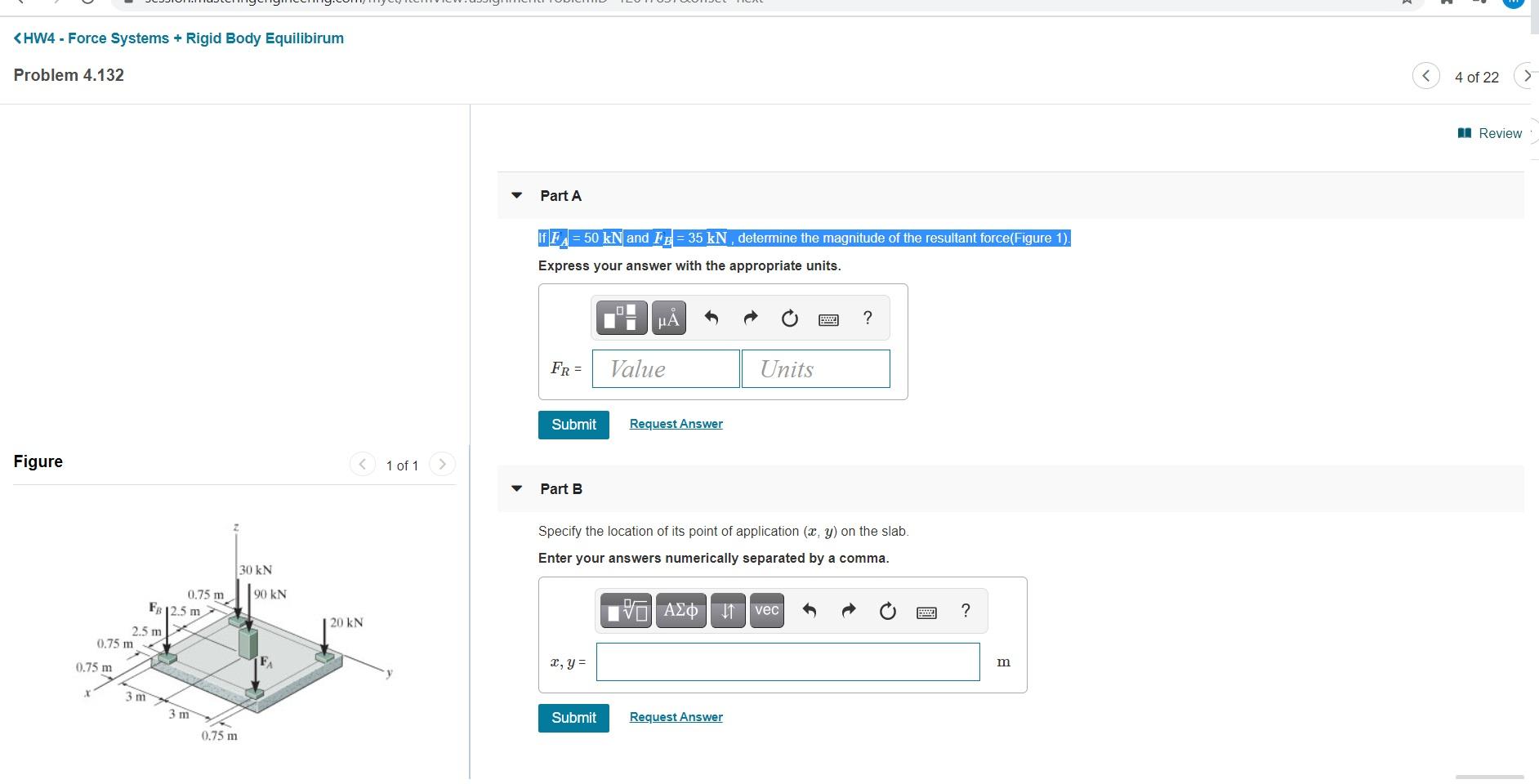This screenshot has height=784, width=1539.
Task: Open the help question mark in Part A toolbar
Action: pos(867,318)
